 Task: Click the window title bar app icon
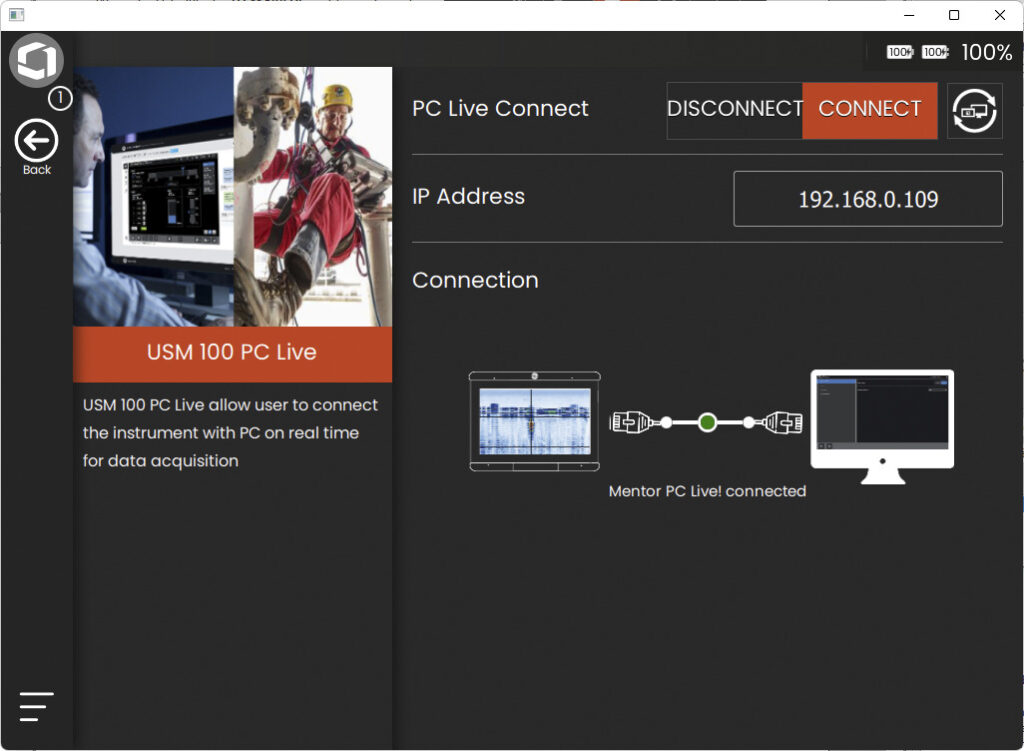pyautogui.click(x=16, y=14)
